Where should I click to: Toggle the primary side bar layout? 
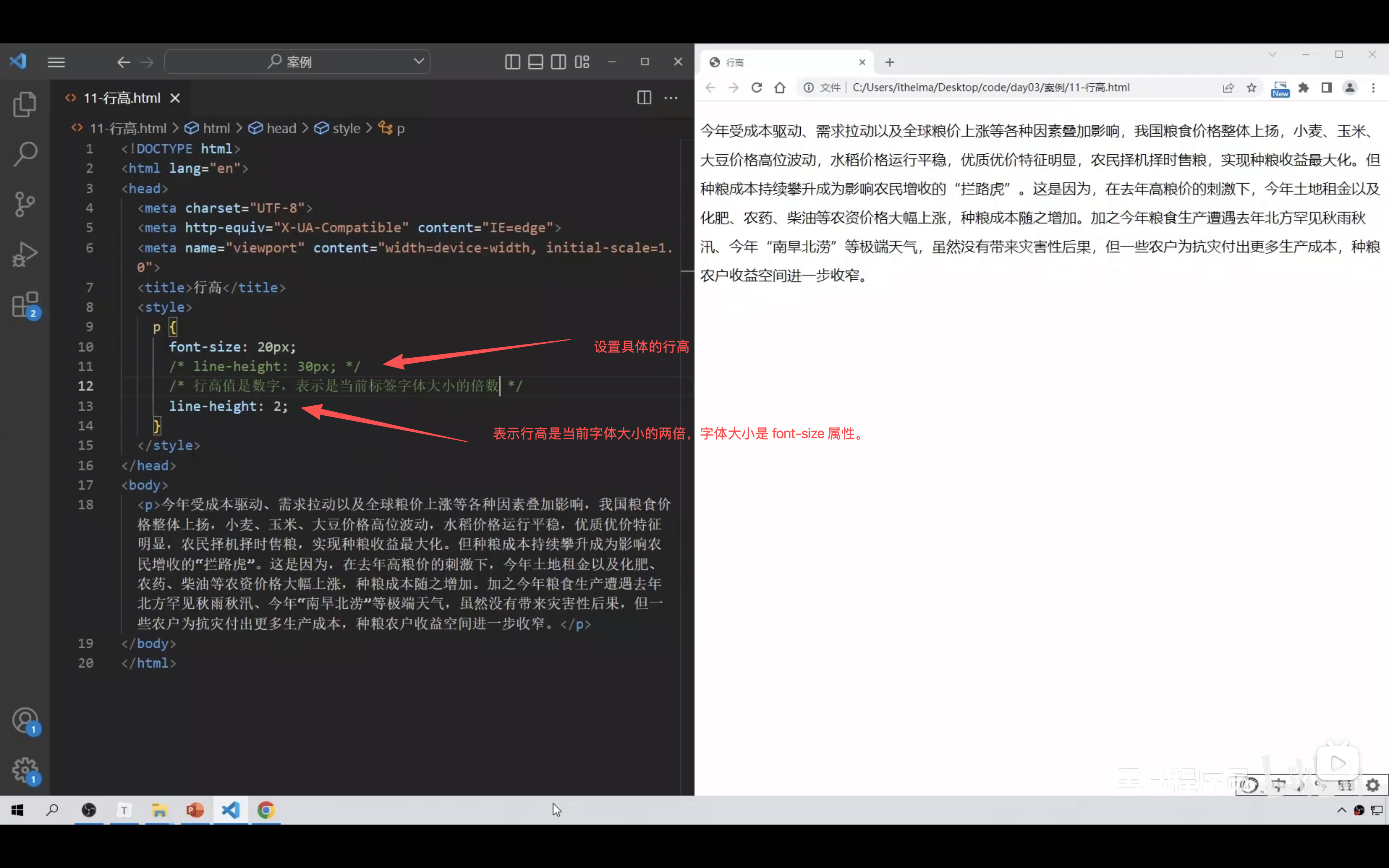pyautogui.click(x=513, y=62)
